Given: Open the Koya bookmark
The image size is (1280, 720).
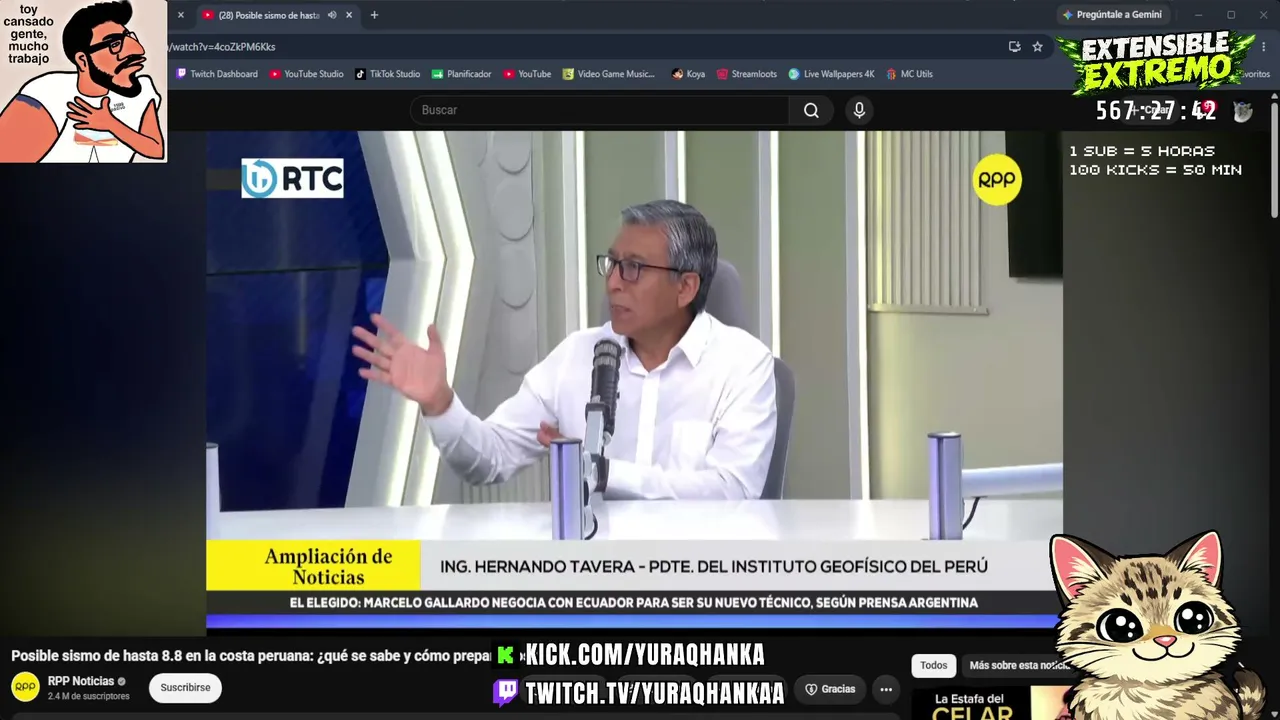Looking at the screenshot, I should coord(688,74).
